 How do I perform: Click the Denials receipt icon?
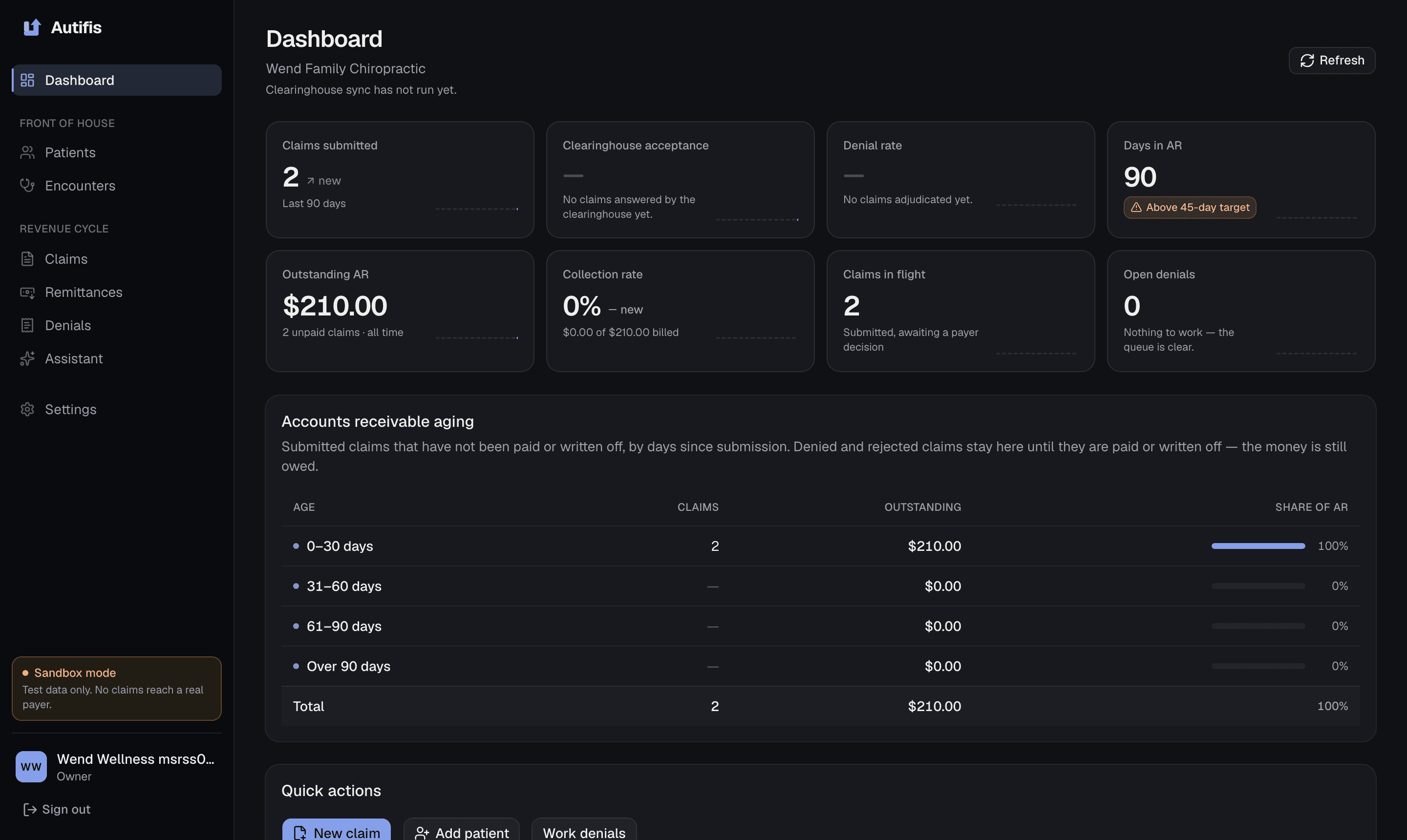[x=27, y=325]
